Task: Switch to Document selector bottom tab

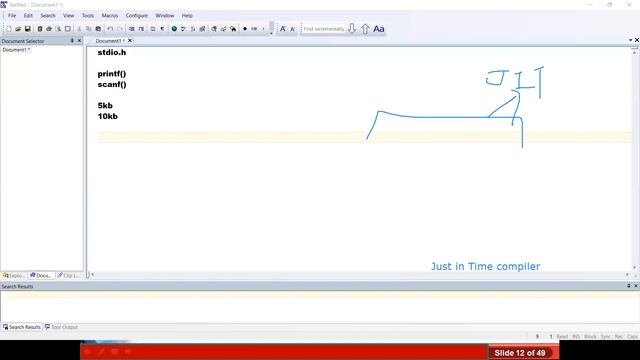Action: 41,276
